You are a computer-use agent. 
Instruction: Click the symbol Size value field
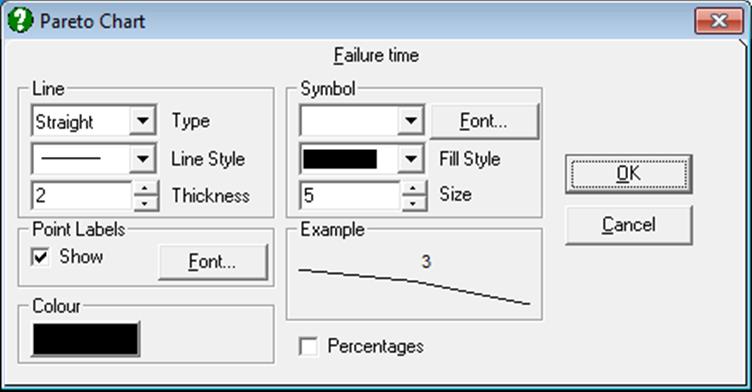click(350, 195)
